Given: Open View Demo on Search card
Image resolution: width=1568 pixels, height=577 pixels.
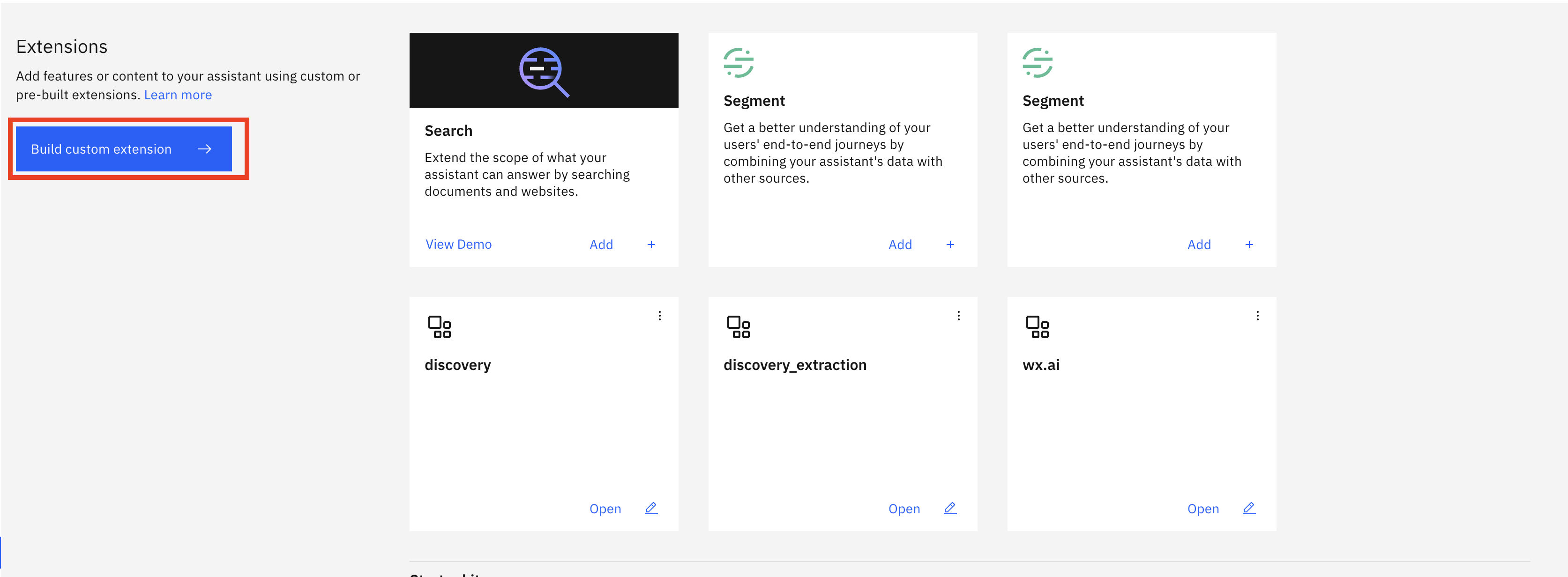Looking at the screenshot, I should (x=458, y=244).
